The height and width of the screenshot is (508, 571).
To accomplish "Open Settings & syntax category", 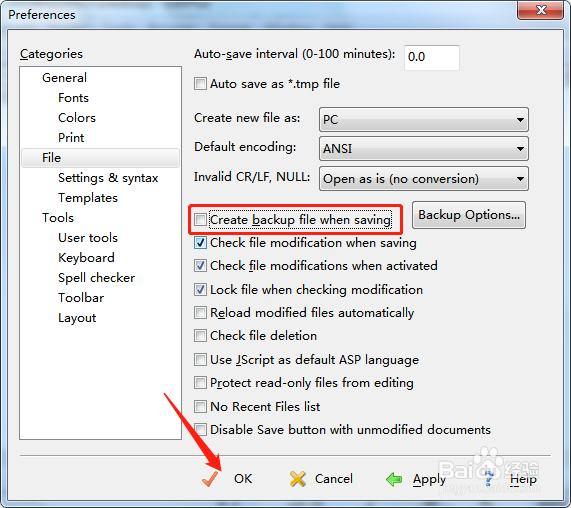I will [x=108, y=178].
